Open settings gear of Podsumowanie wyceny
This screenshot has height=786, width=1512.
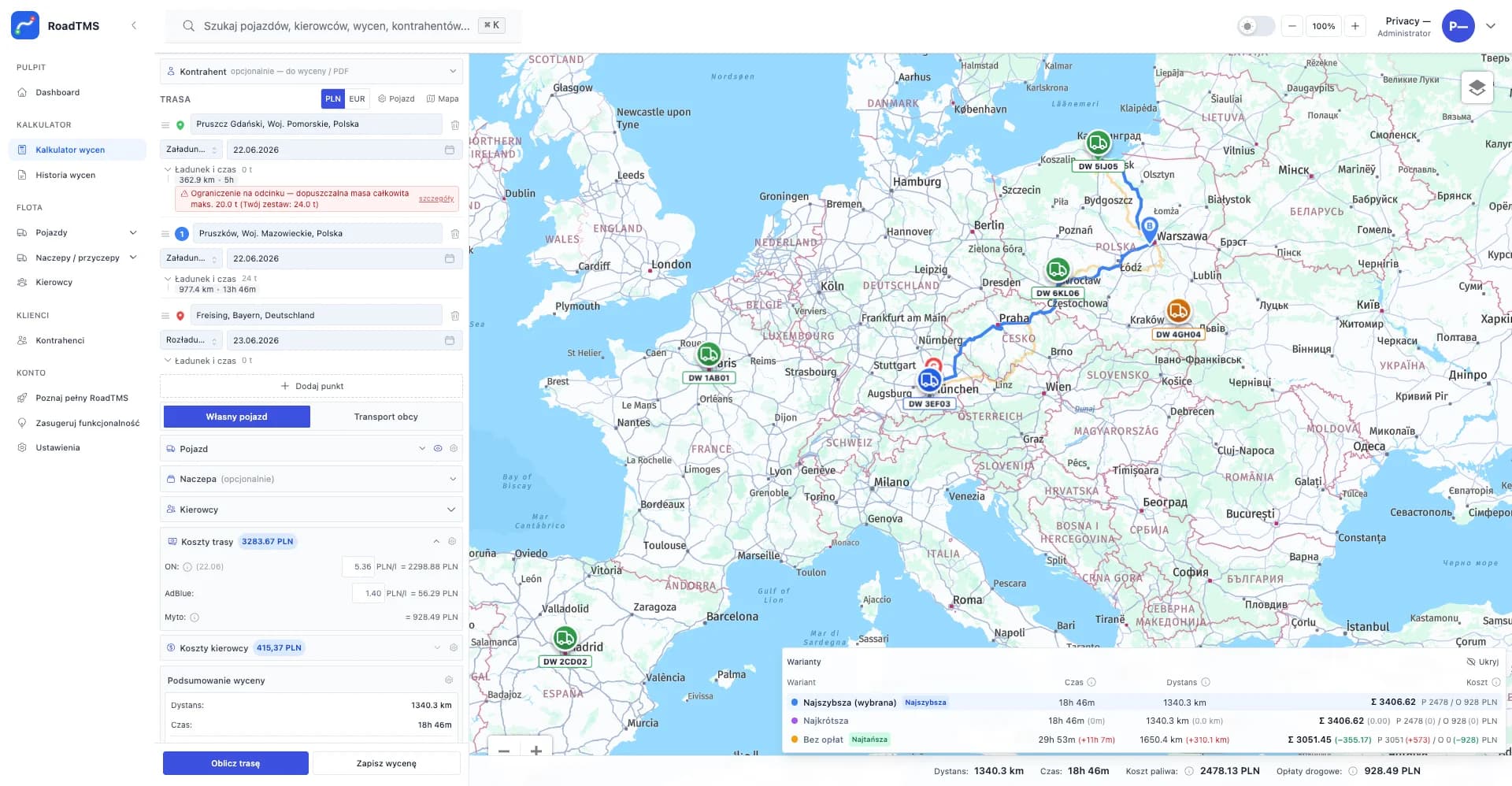pos(449,680)
